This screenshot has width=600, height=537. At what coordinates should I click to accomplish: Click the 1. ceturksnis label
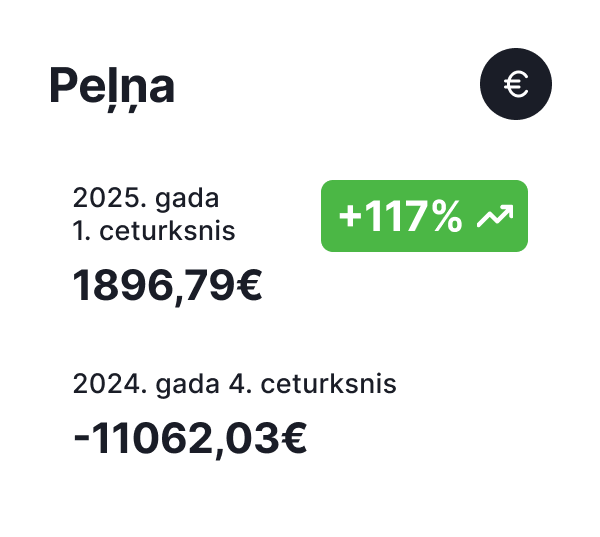154,231
